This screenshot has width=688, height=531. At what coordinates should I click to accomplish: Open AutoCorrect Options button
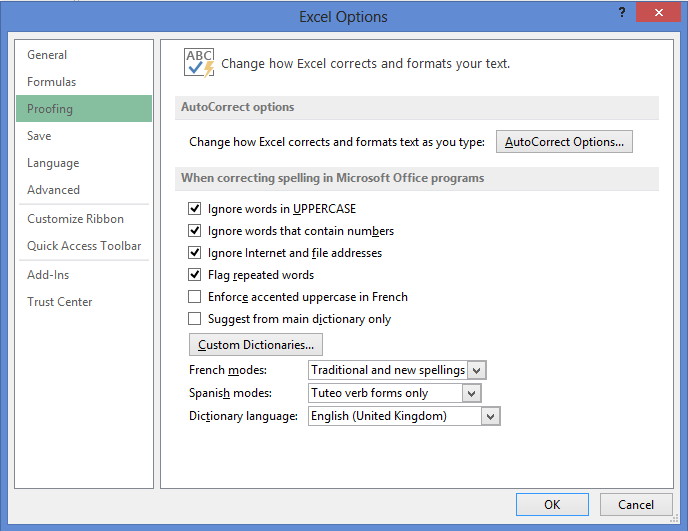tap(564, 142)
